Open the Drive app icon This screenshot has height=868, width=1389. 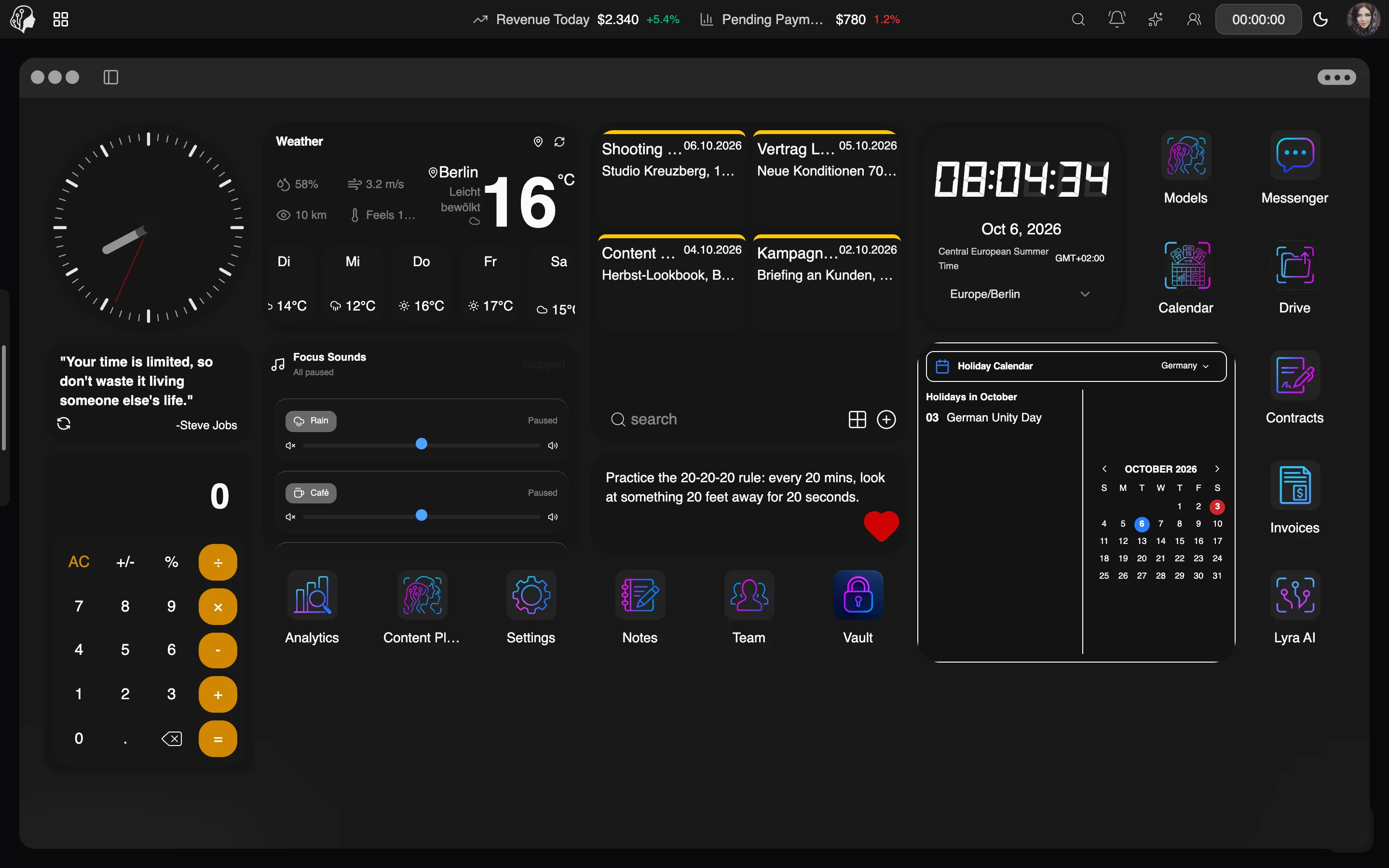pos(1294,265)
